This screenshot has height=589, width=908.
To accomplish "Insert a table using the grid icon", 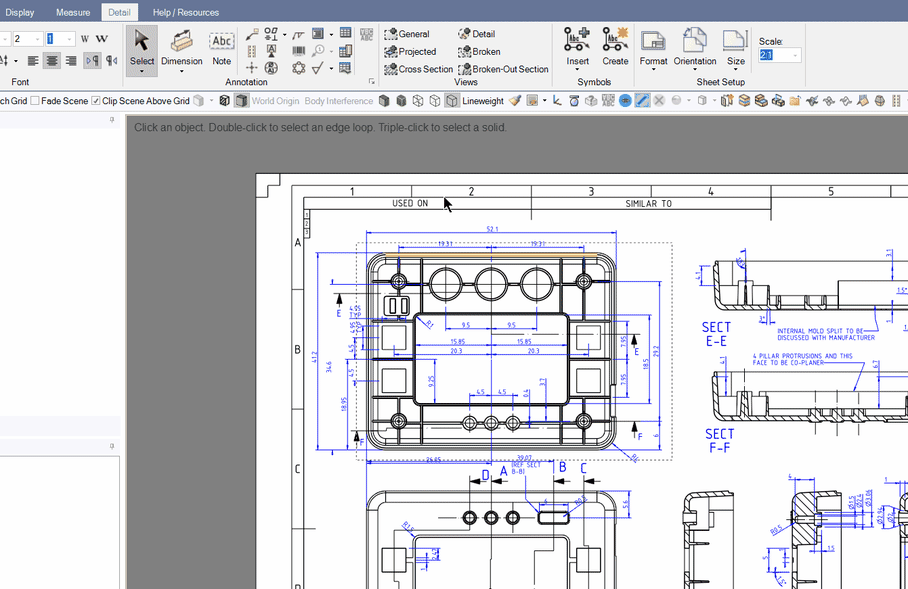I will coord(346,33).
